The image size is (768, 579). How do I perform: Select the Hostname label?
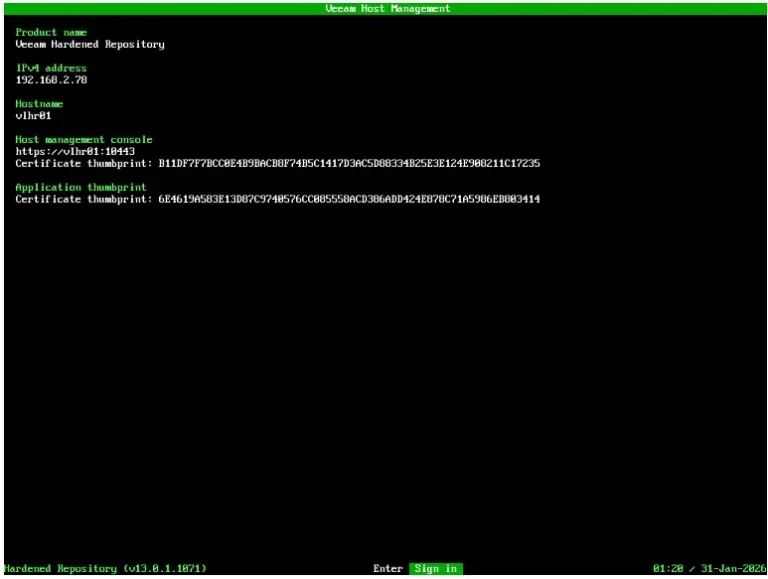point(39,104)
